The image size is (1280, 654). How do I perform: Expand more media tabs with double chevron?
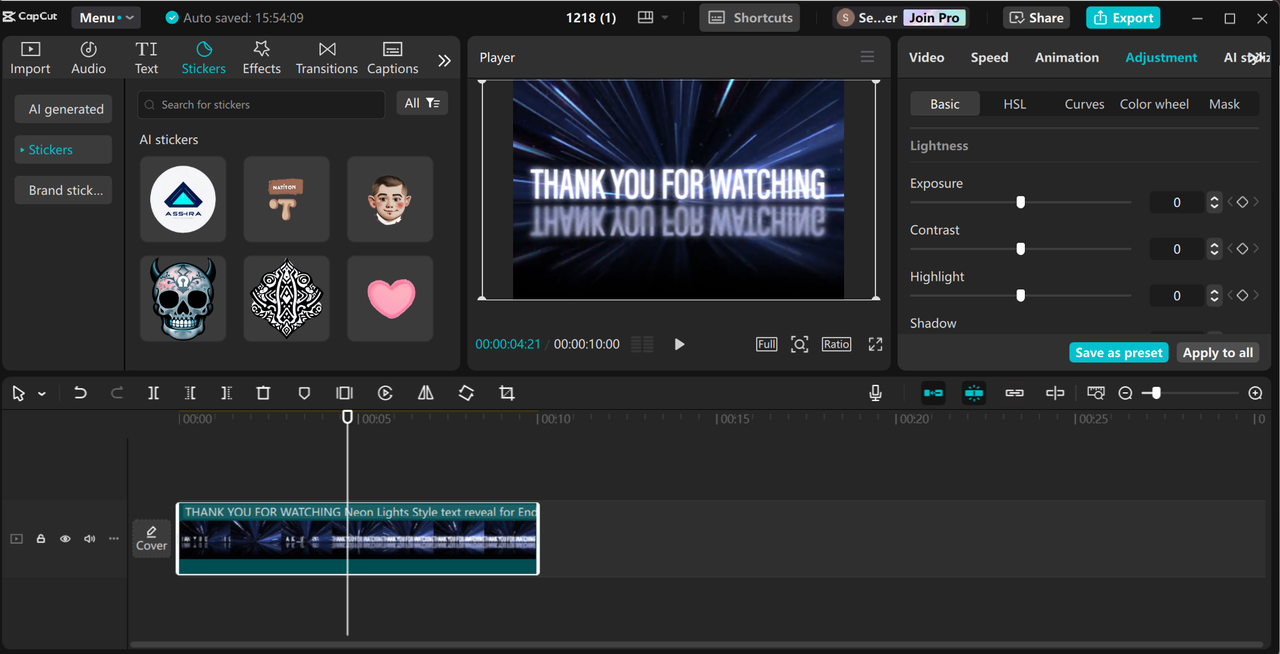pos(444,60)
